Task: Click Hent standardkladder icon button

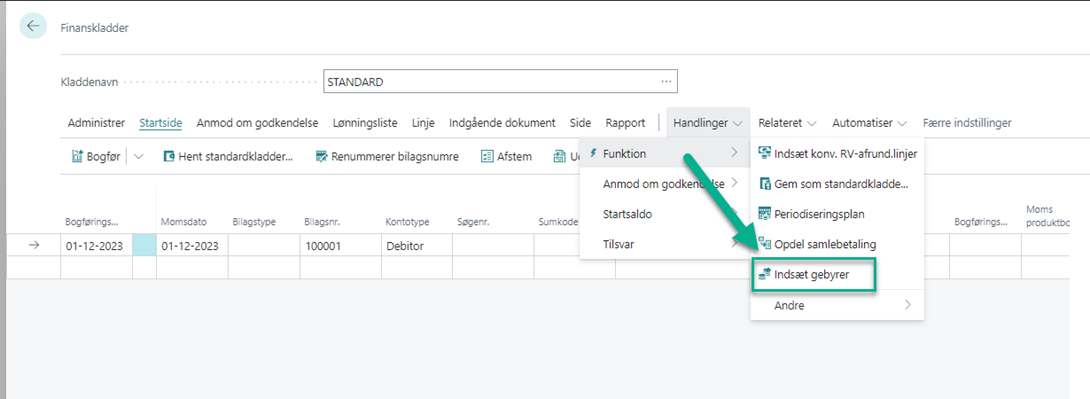Action: pos(169,156)
